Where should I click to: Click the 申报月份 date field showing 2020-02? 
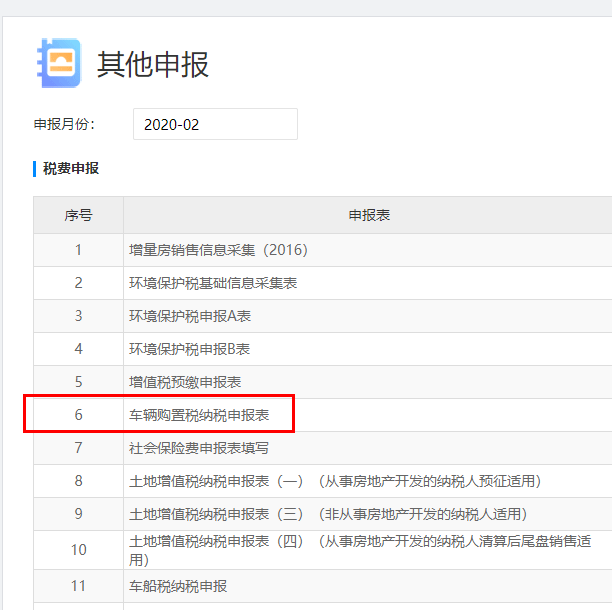click(215, 124)
